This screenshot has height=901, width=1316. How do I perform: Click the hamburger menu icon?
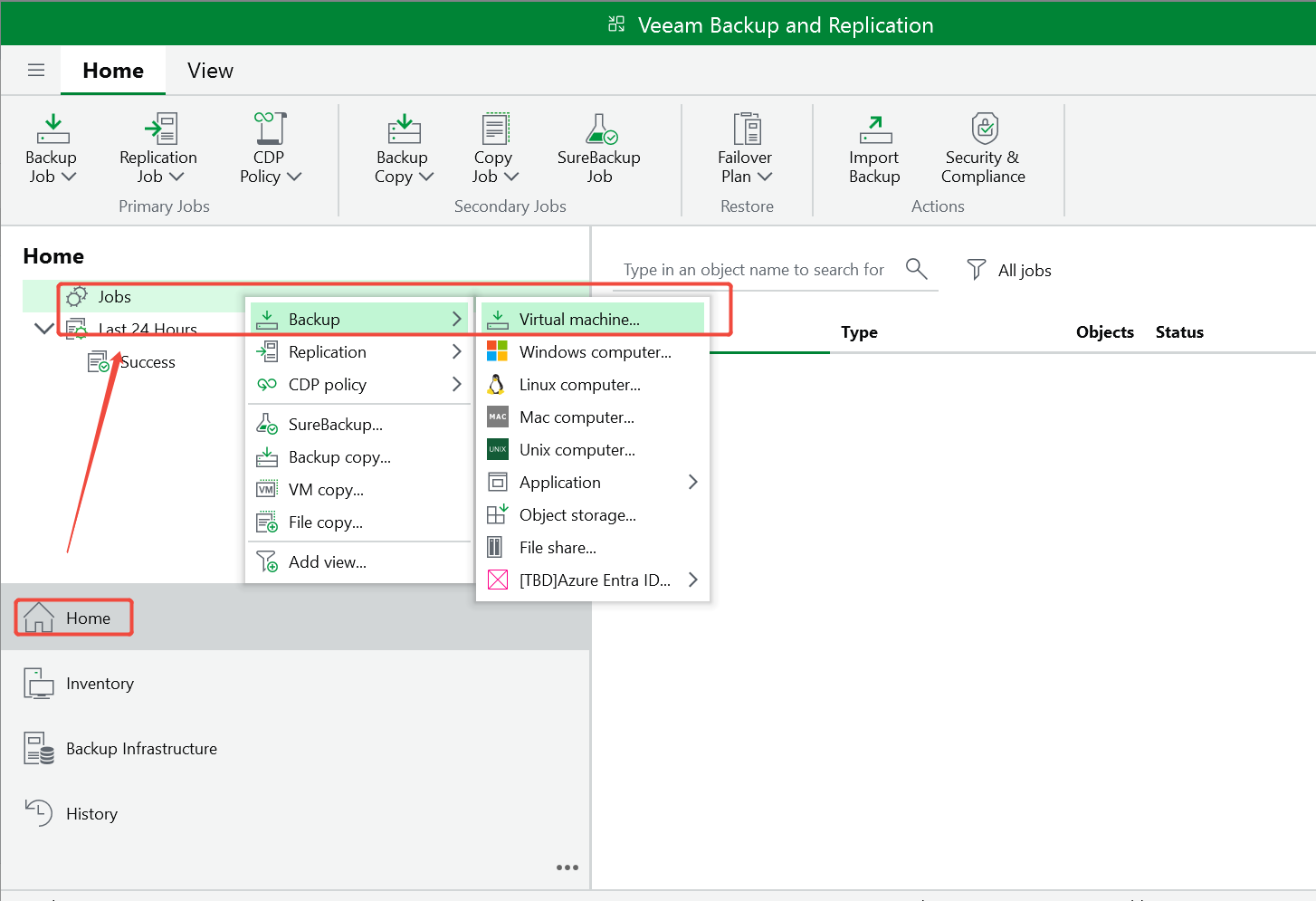pyautogui.click(x=35, y=70)
